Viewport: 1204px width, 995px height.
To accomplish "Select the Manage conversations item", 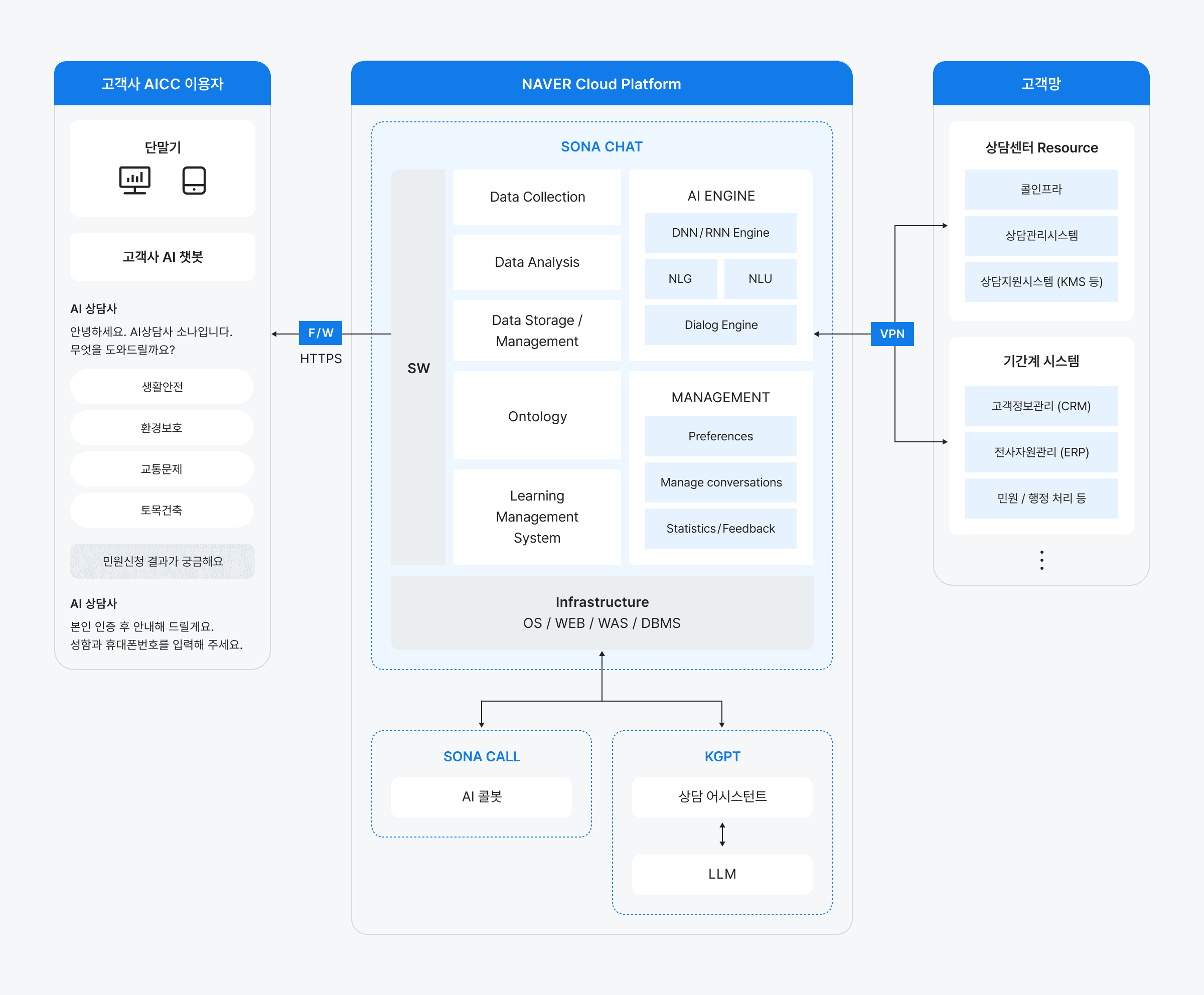I will tap(720, 482).
